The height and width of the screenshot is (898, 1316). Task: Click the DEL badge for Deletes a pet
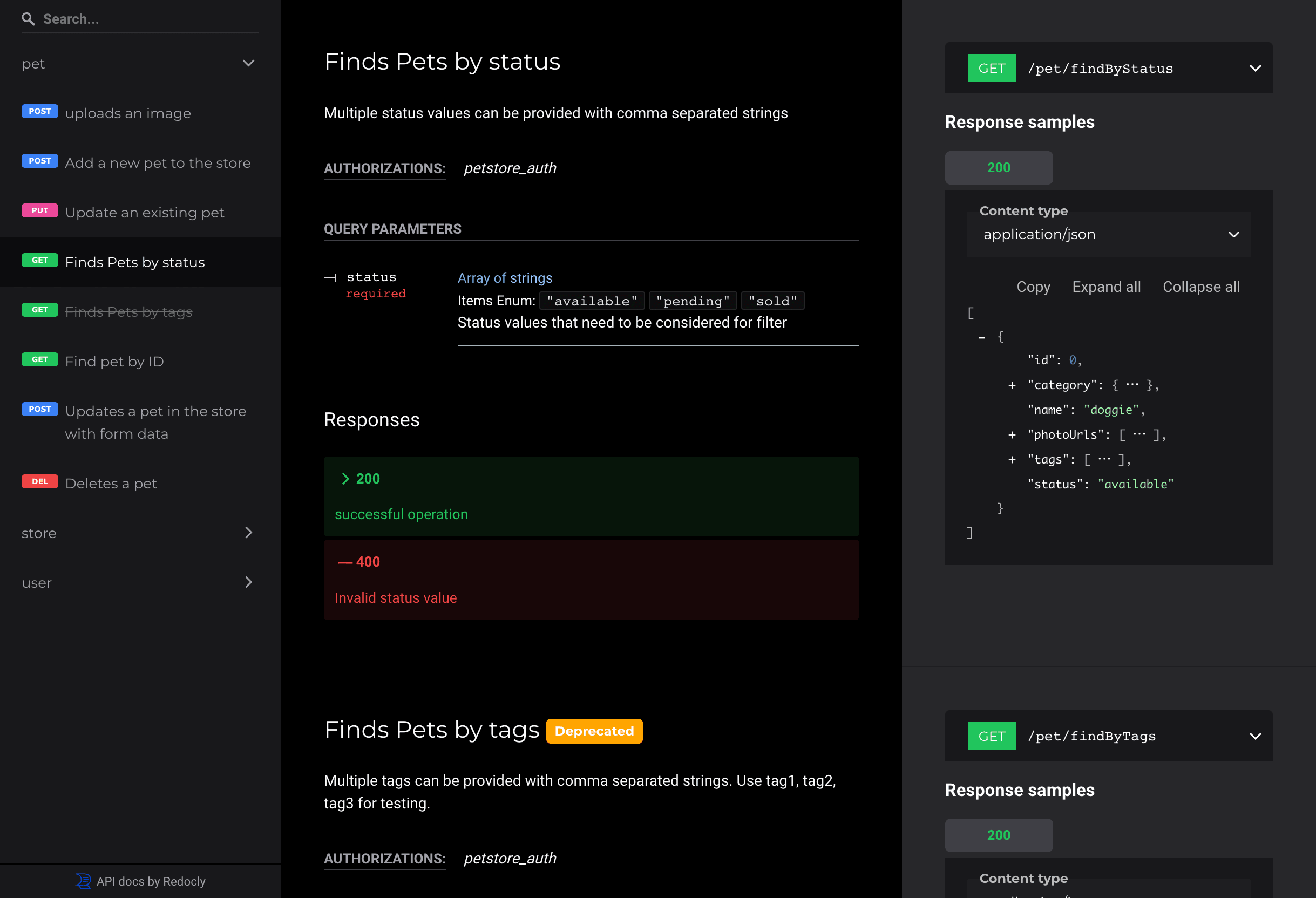pos(39,481)
